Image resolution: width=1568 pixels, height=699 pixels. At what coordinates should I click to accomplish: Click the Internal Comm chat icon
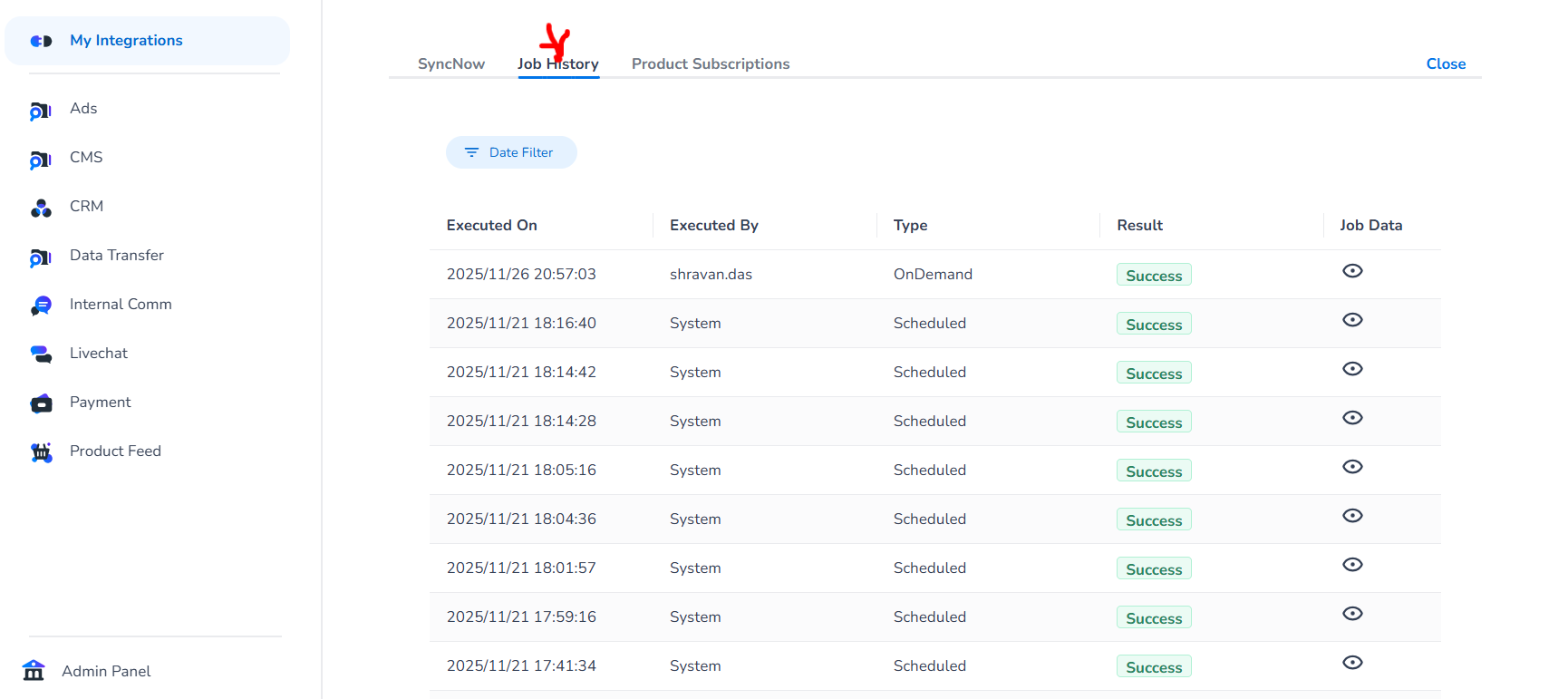coord(41,306)
